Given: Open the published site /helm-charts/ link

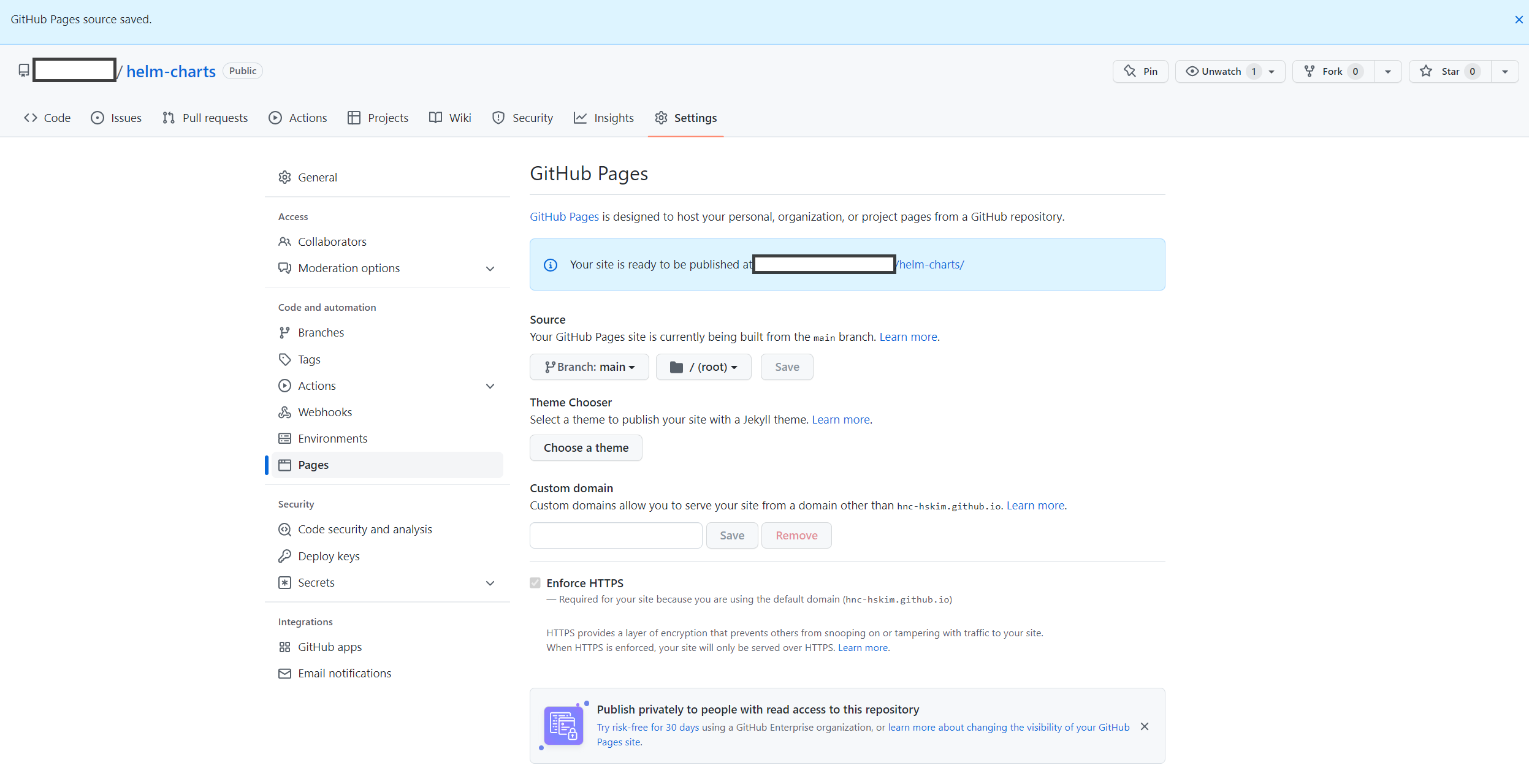Looking at the screenshot, I should pyautogui.click(x=931, y=264).
